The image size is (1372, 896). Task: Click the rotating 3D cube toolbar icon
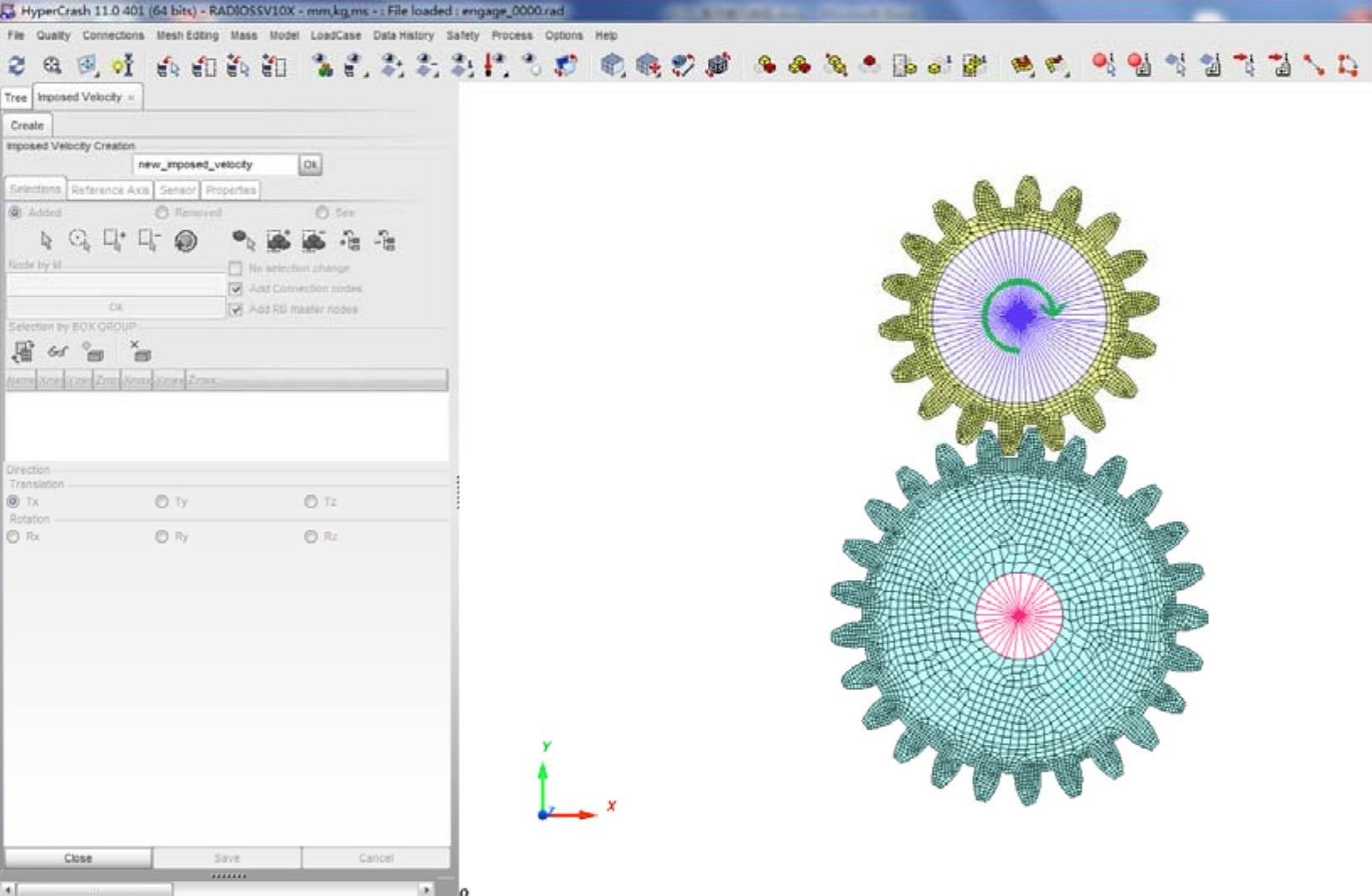coord(718,66)
